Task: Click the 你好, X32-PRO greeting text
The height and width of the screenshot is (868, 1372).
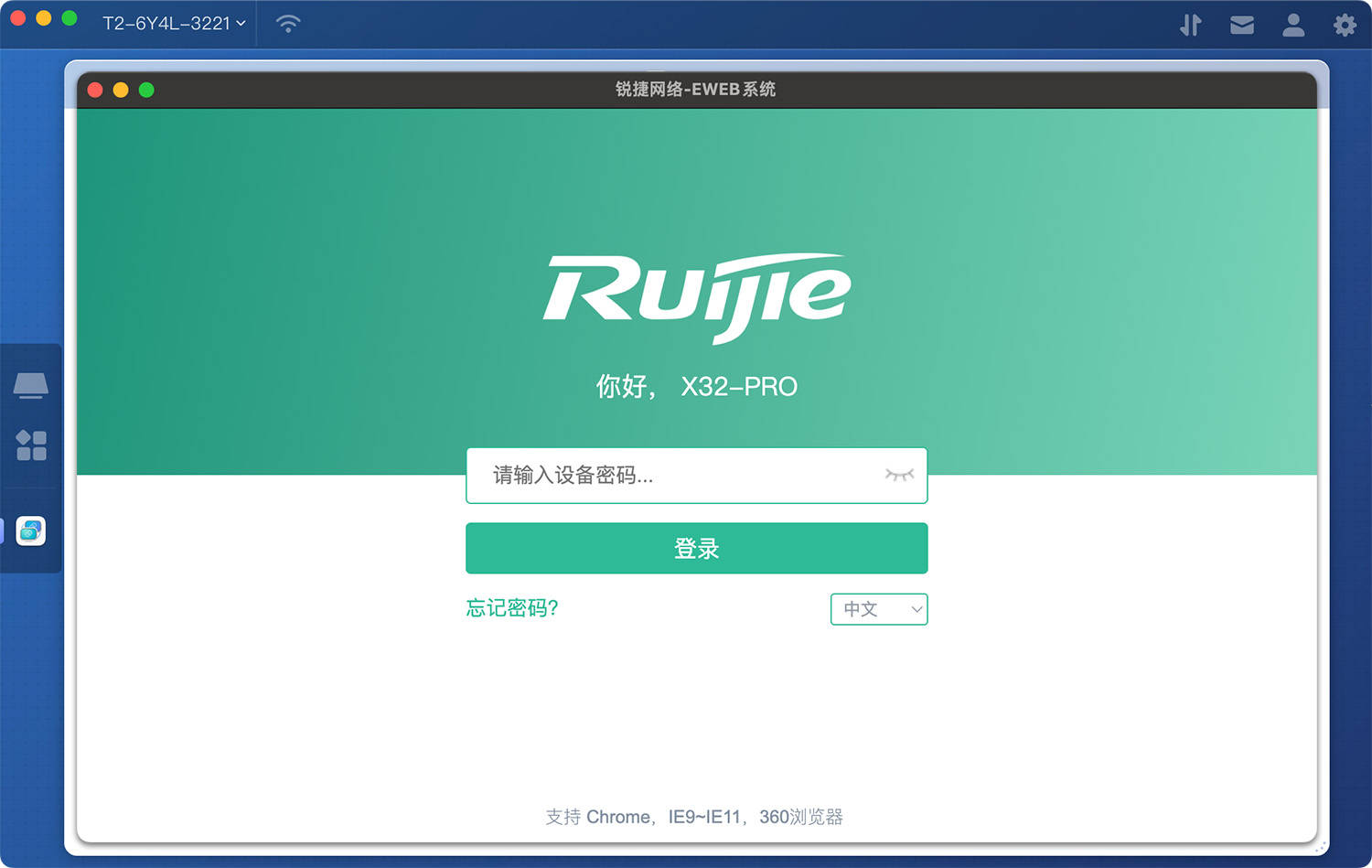Action: tap(697, 386)
